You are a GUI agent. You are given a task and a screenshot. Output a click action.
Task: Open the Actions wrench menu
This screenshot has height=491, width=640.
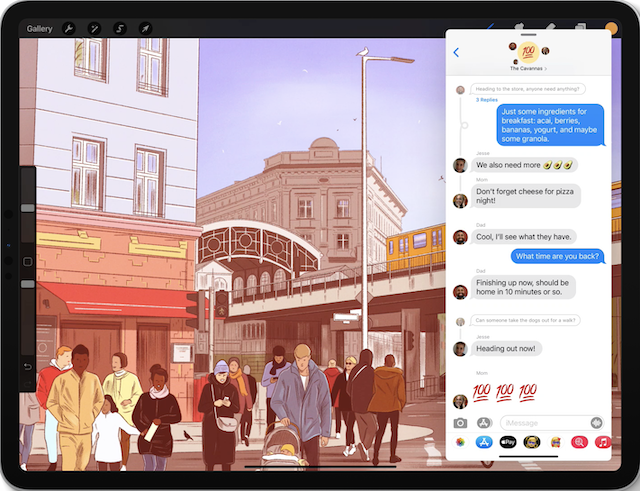(69, 29)
